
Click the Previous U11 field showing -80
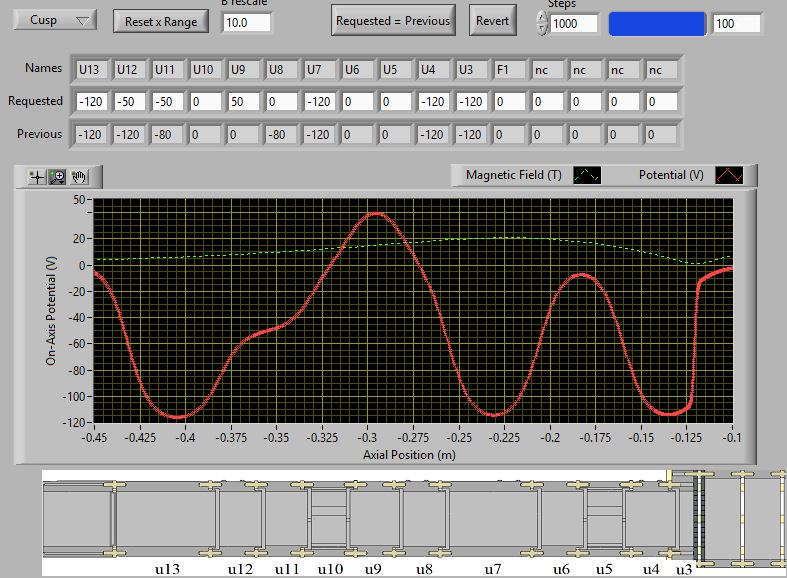pyautogui.click(x=168, y=134)
